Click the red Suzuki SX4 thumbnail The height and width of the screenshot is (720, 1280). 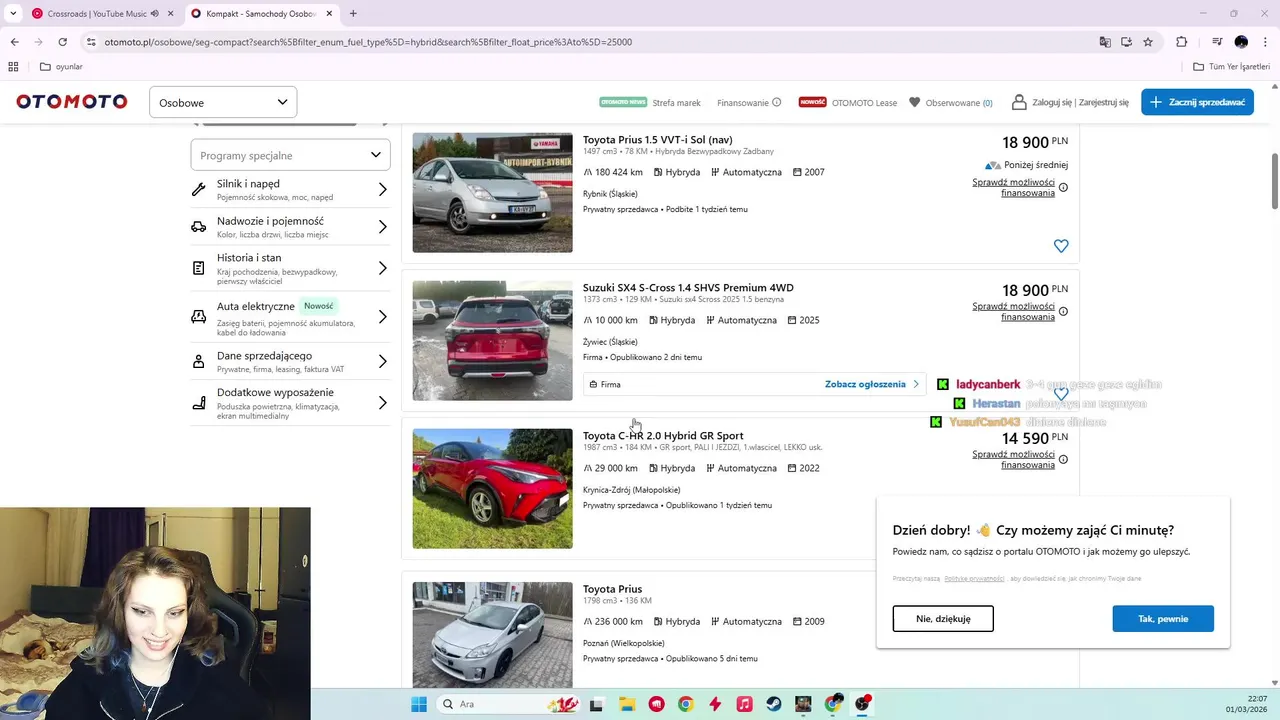tap(492, 341)
